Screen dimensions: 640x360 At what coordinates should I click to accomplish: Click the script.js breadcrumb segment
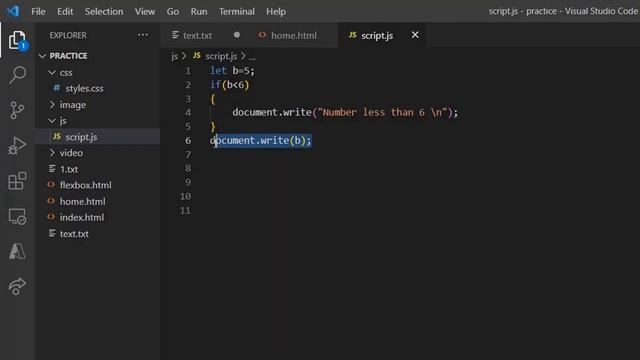point(221,56)
